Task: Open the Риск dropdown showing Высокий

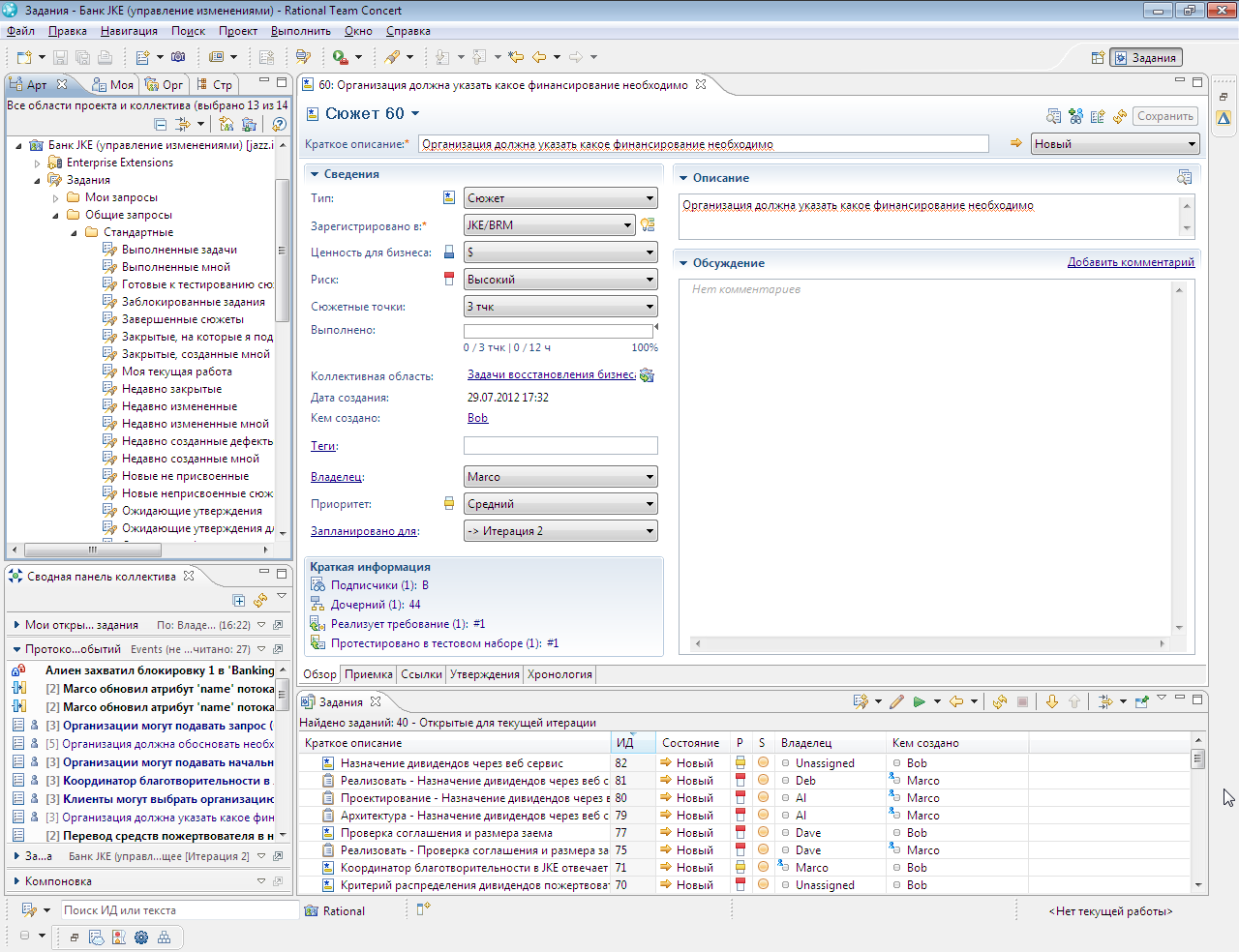Action: [560, 280]
